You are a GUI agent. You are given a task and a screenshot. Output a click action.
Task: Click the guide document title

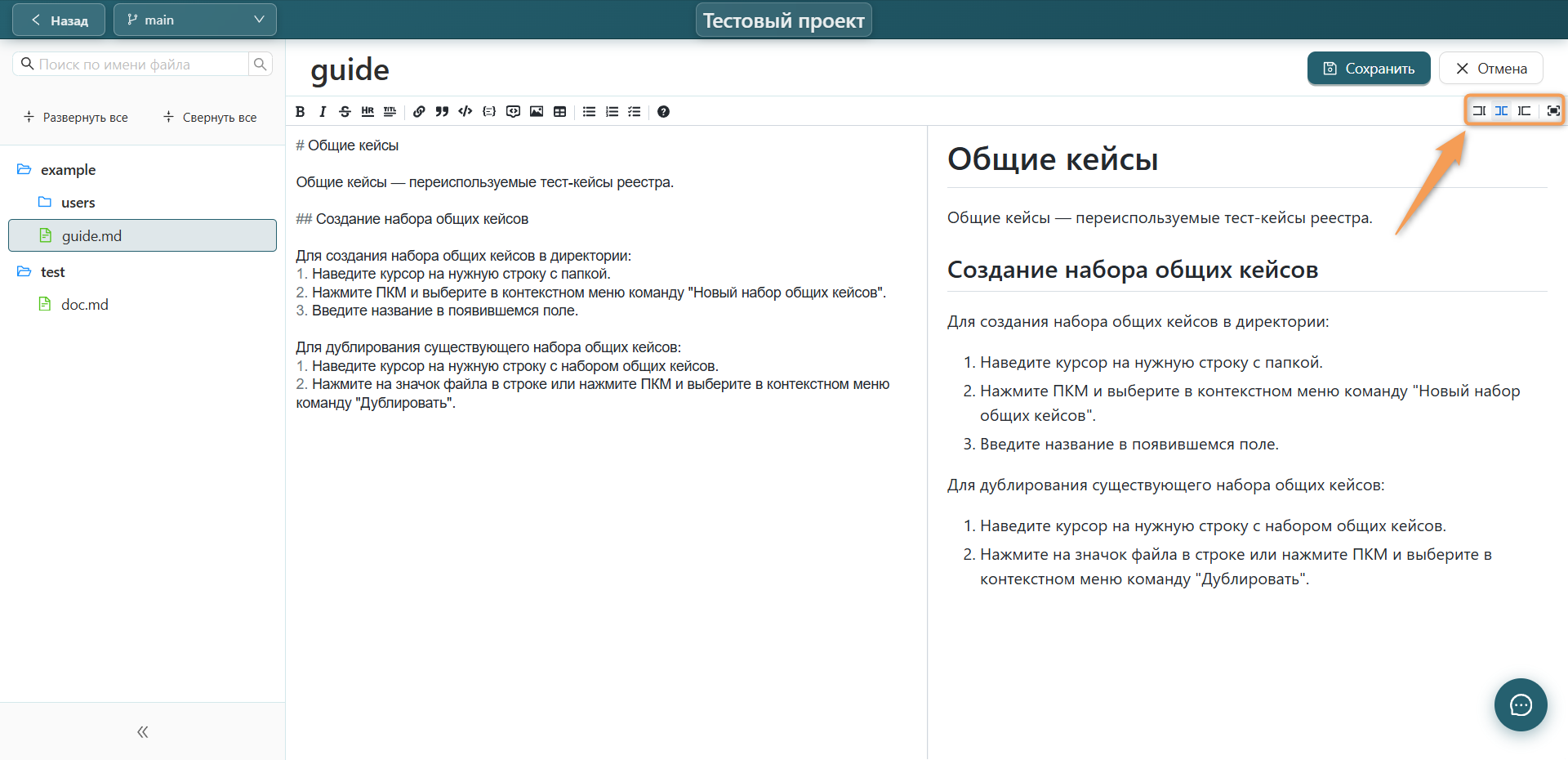click(x=350, y=70)
